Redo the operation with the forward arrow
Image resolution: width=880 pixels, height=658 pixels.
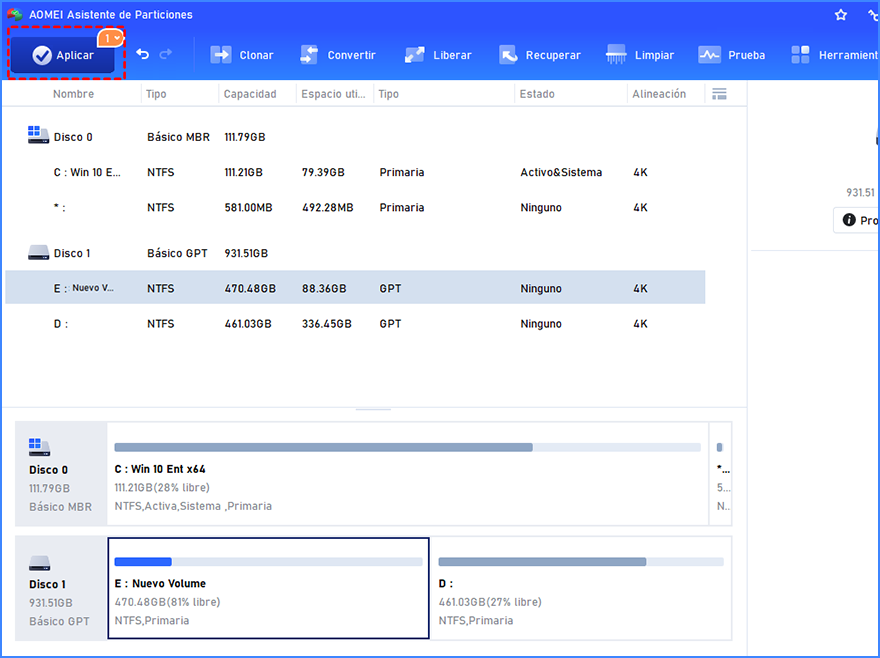pos(166,55)
